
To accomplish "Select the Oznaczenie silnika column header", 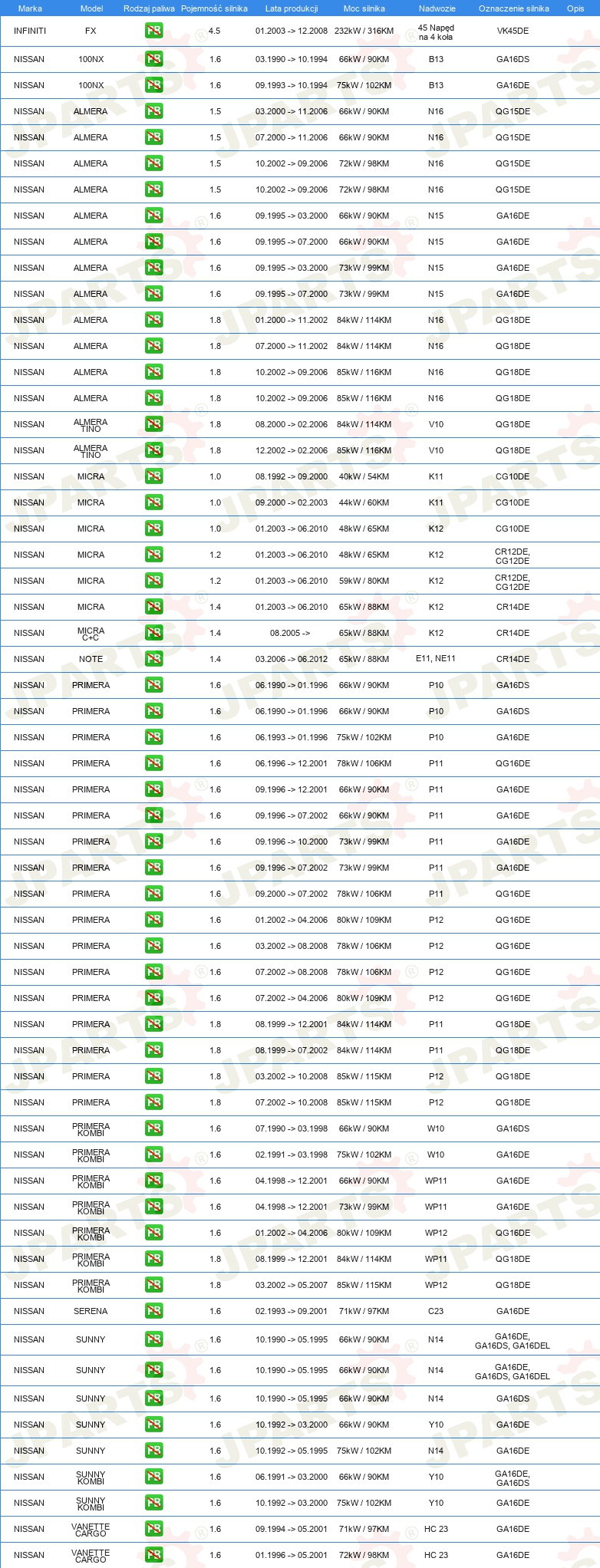I will 514,8.
